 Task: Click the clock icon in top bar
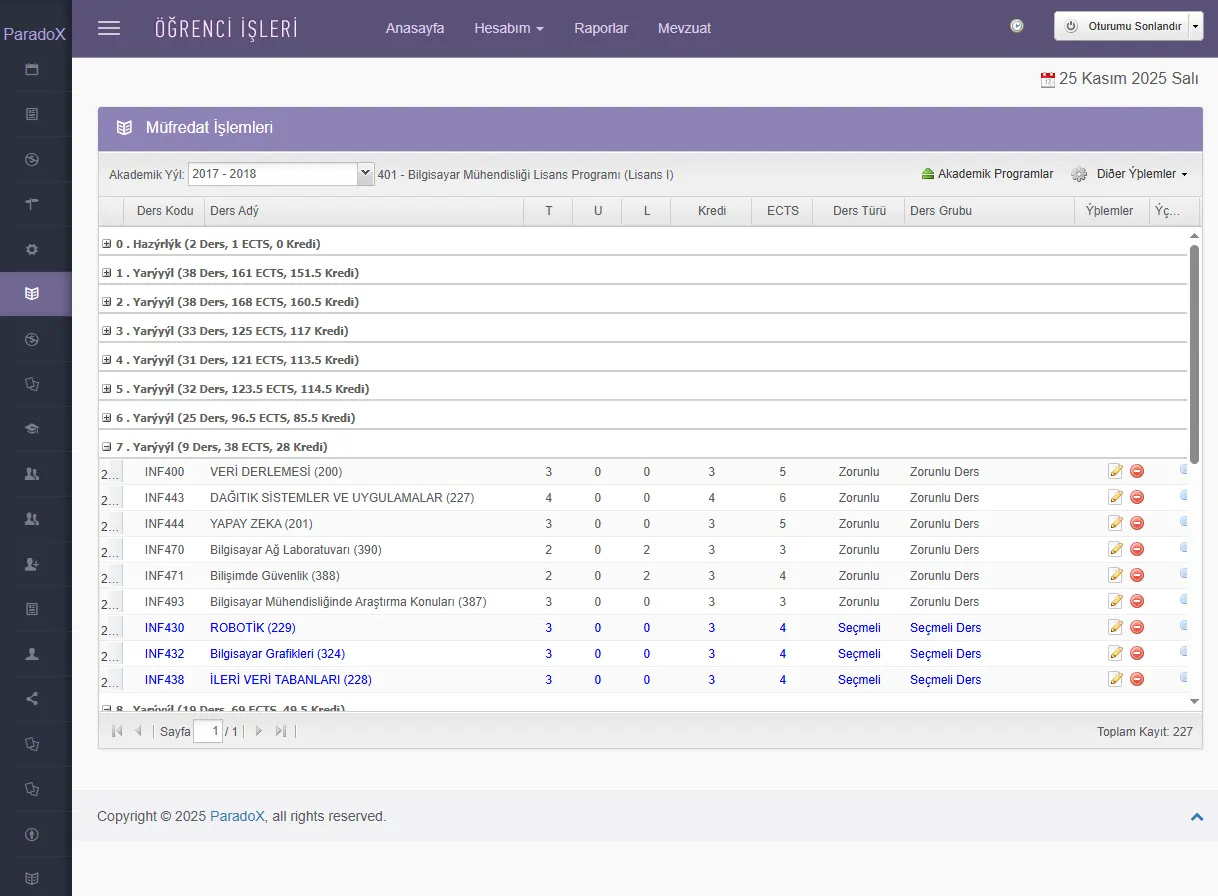[x=1017, y=27]
